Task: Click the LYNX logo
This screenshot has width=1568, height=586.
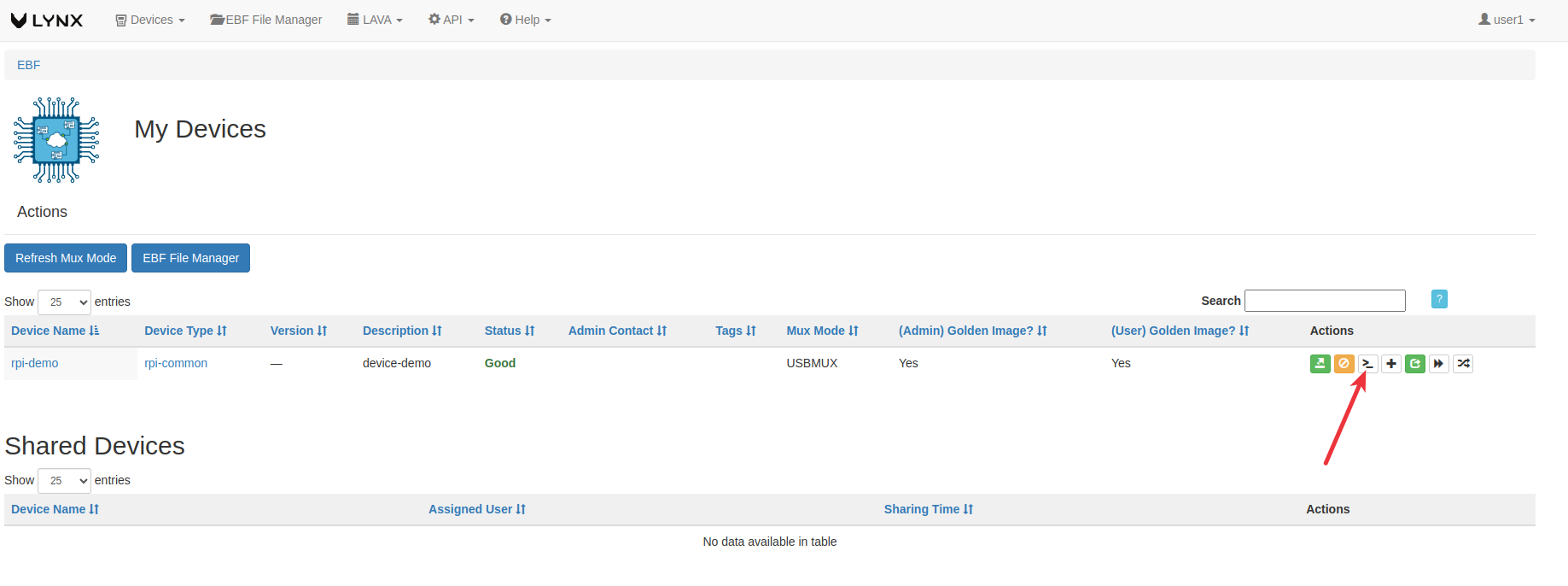Action: 47,20
